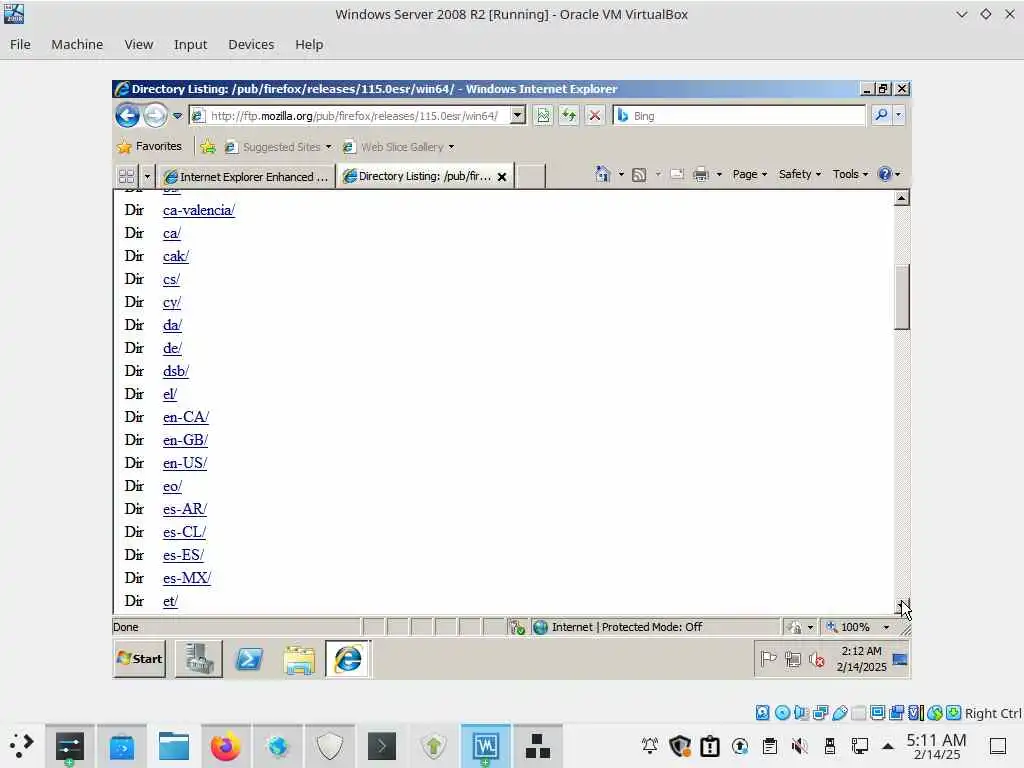Open the tab list dropdown arrow
1024x768 pixels.
pyautogui.click(x=147, y=176)
